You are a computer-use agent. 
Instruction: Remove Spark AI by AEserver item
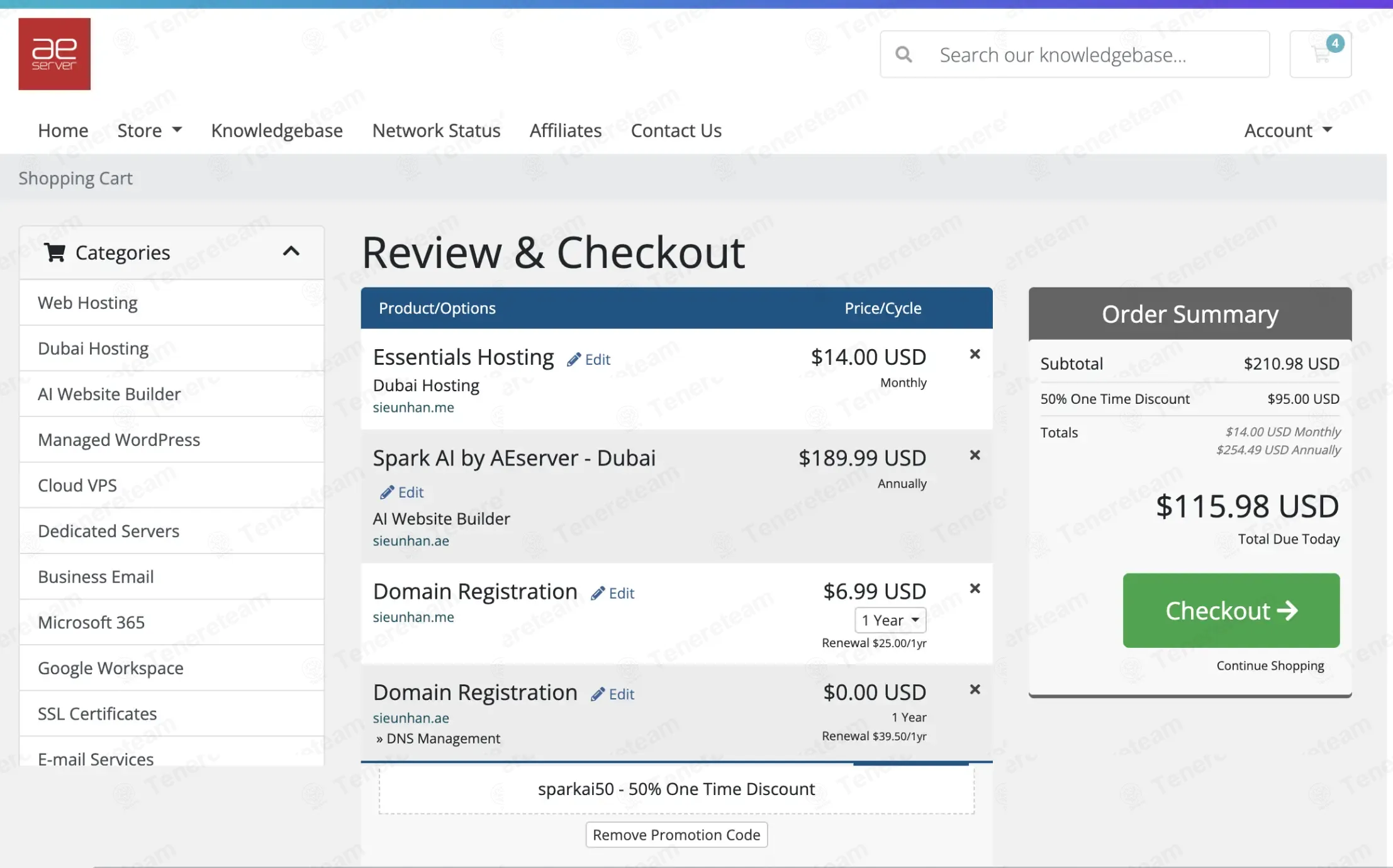click(x=975, y=455)
